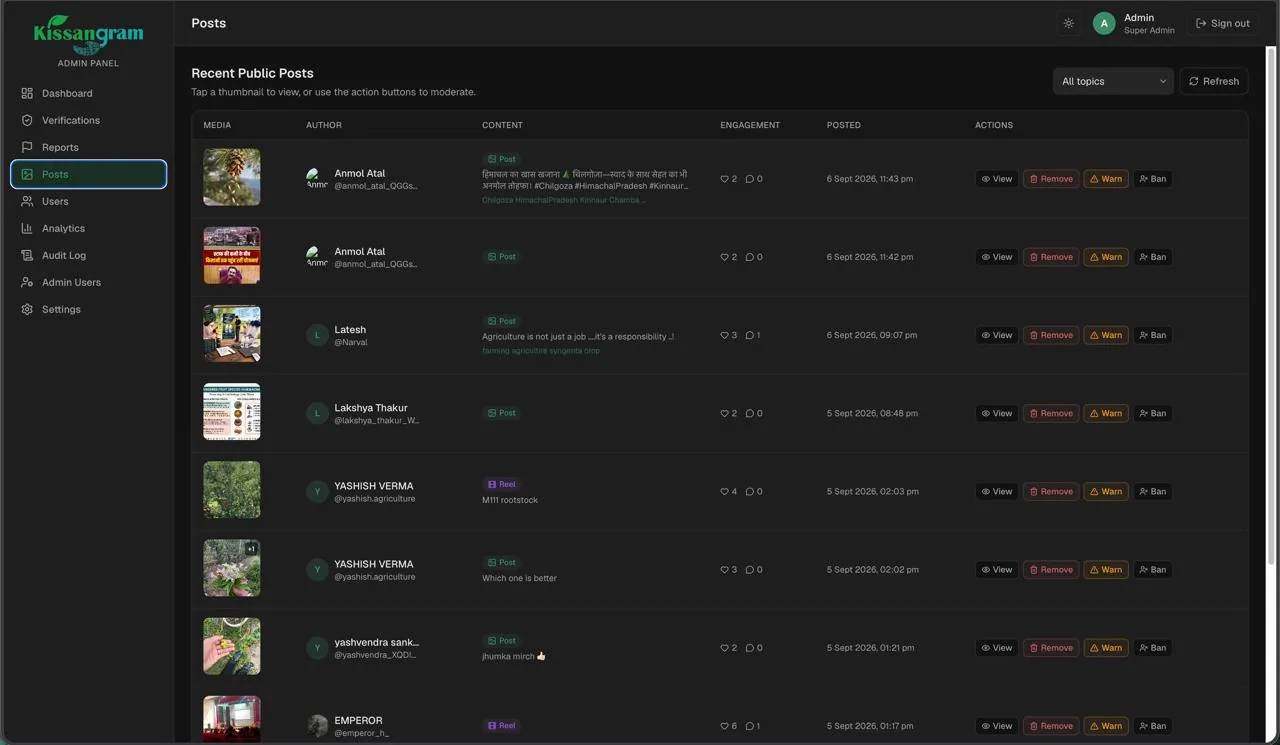This screenshot has width=1280, height=745.
Task: Ban author of jhumka mirch post
Action: point(1152,648)
